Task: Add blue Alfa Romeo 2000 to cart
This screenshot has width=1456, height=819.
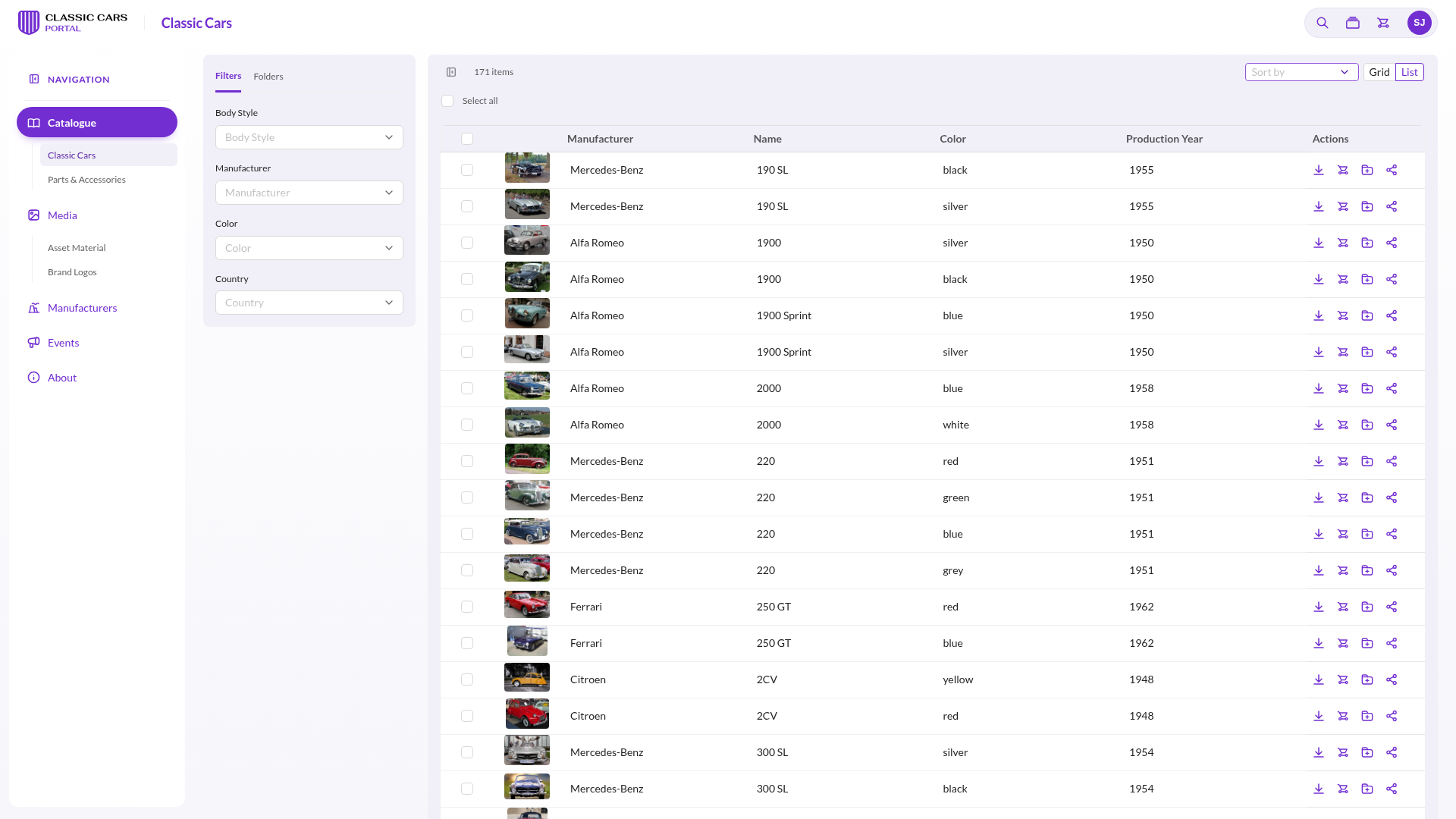Action: 1343,388
